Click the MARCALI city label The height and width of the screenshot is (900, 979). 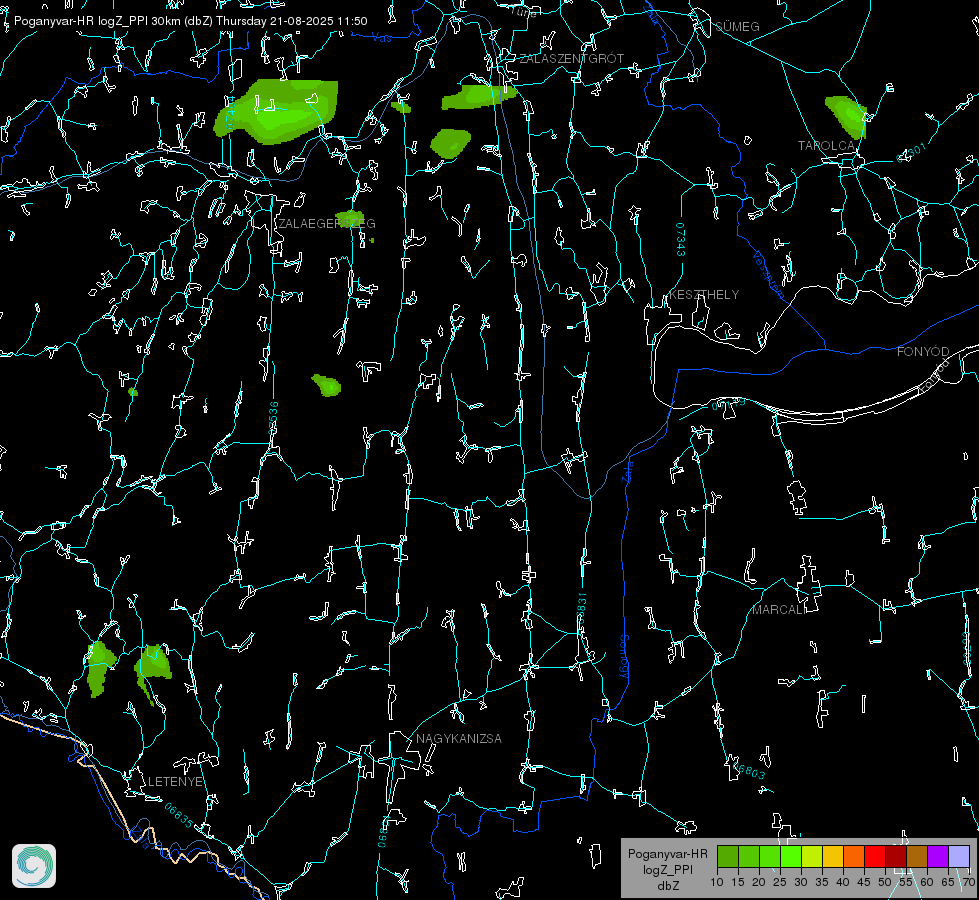pyautogui.click(x=779, y=610)
